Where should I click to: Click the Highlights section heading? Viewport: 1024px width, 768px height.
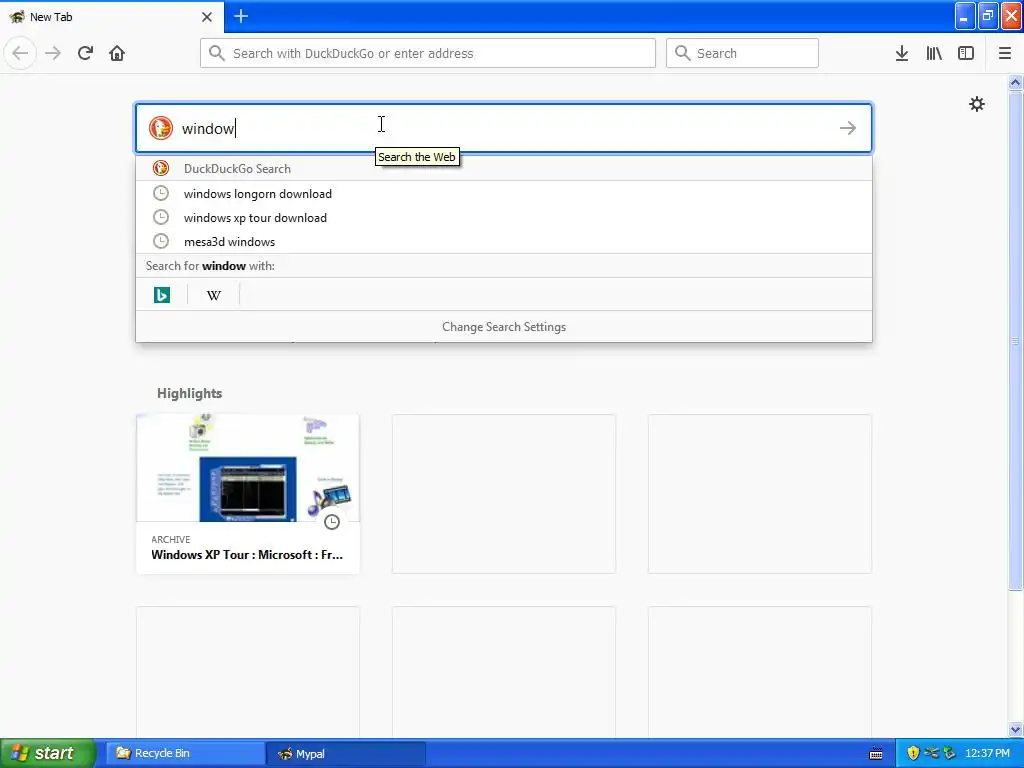(x=189, y=393)
